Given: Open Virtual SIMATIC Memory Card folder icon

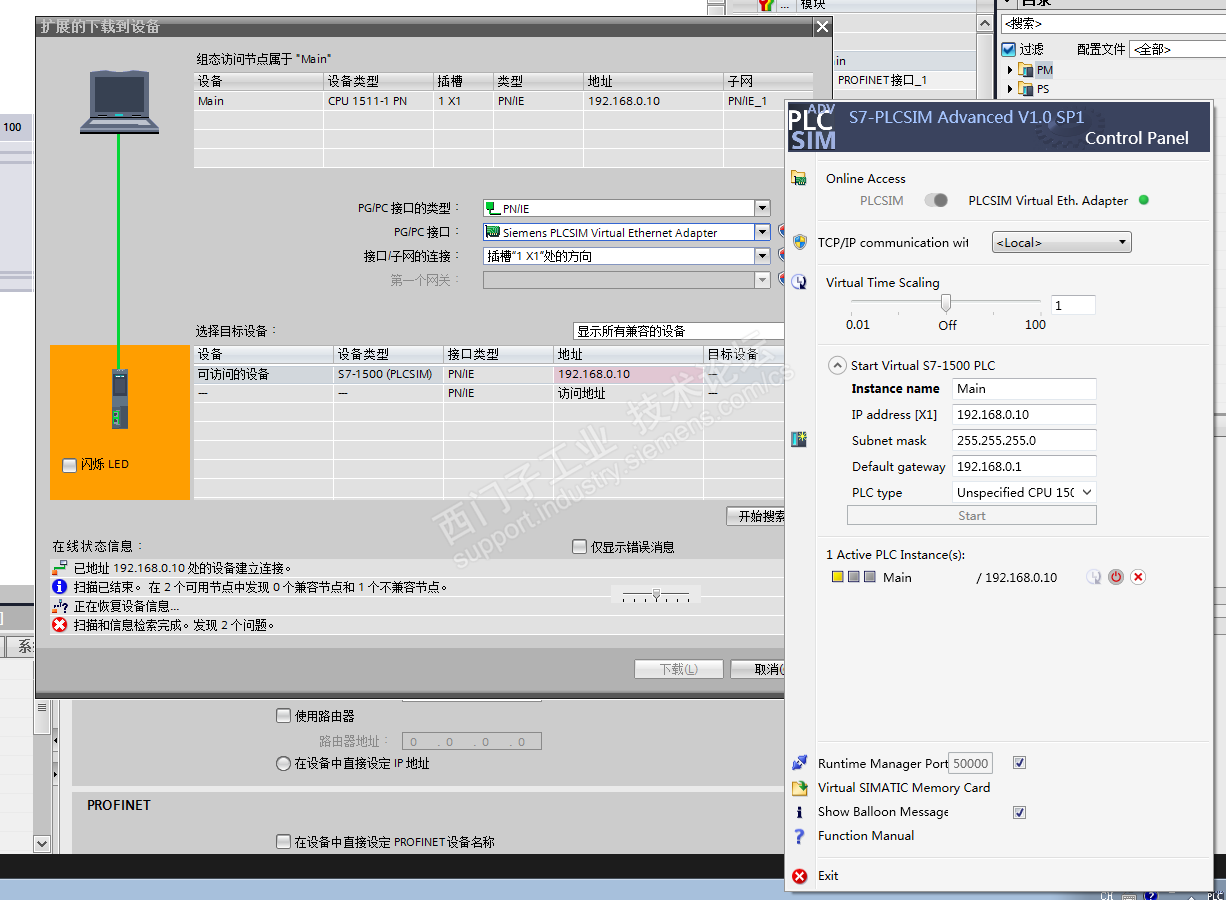Looking at the screenshot, I should (799, 788).
